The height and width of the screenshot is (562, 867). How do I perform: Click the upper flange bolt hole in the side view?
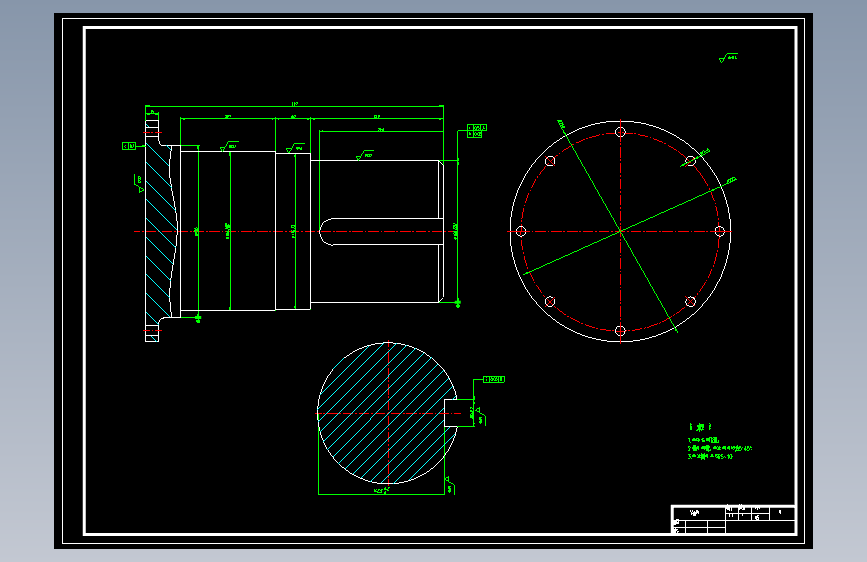152,133
